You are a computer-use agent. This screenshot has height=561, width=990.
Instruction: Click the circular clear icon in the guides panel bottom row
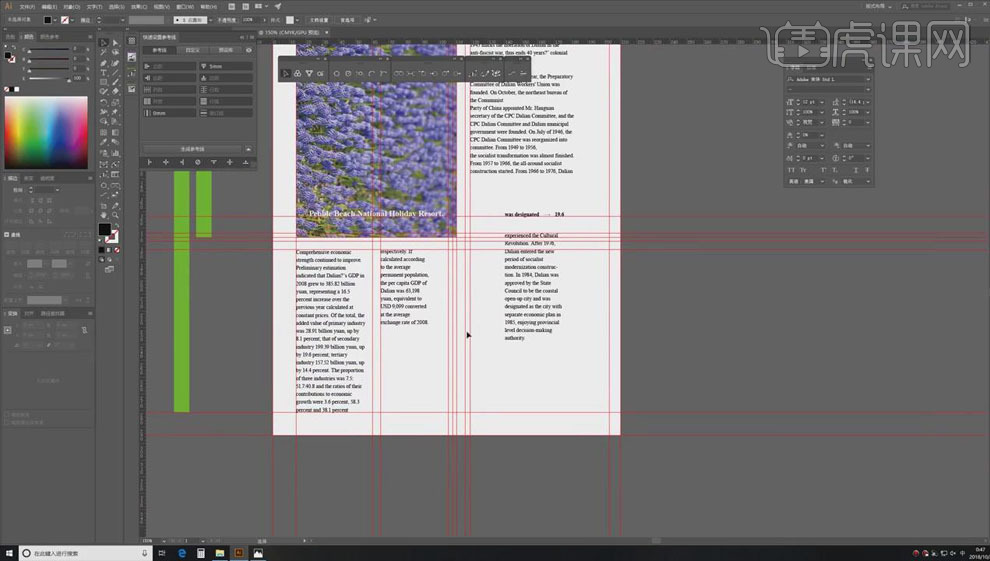[198, 162]
